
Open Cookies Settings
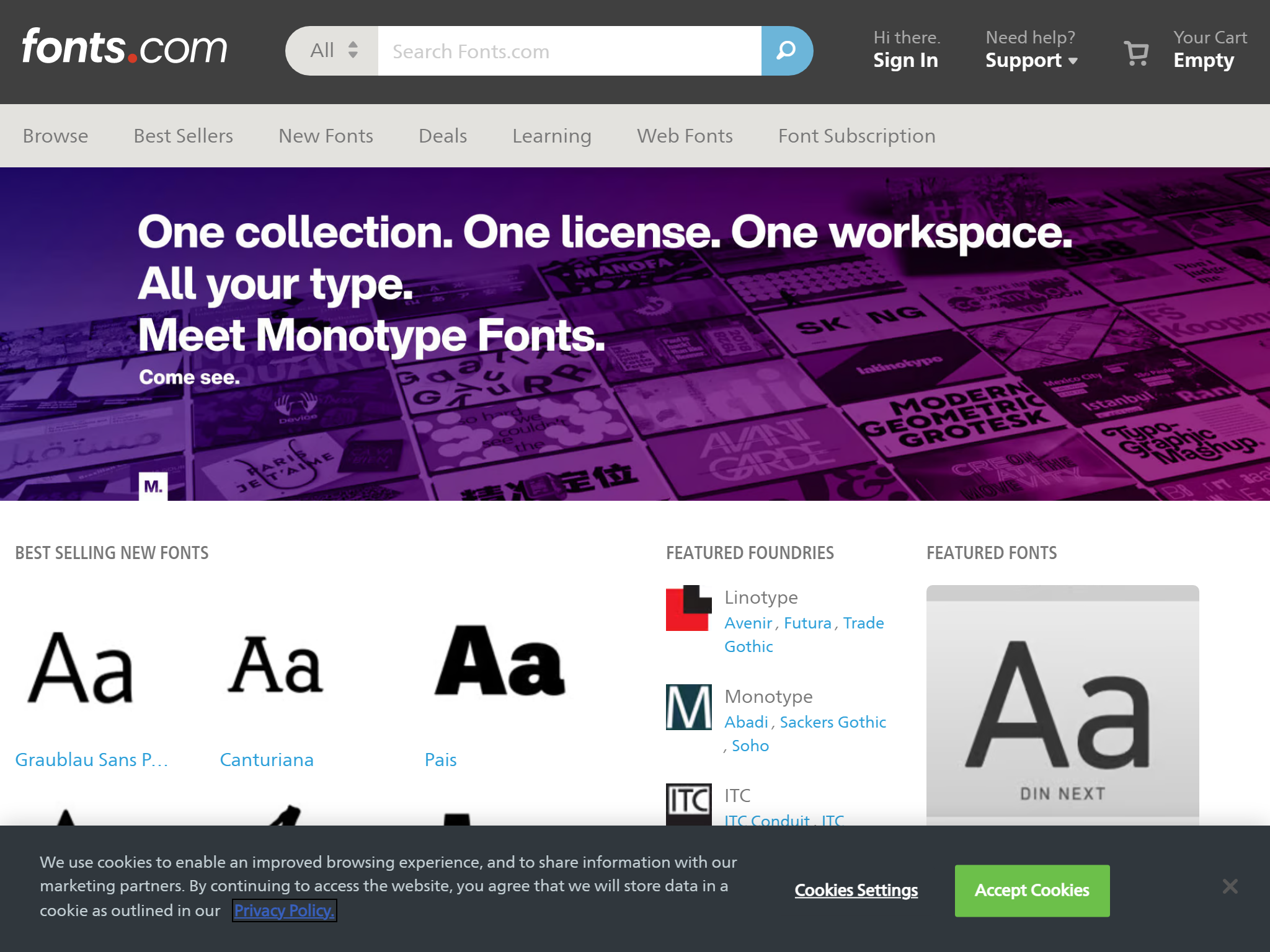coord(856,891)
